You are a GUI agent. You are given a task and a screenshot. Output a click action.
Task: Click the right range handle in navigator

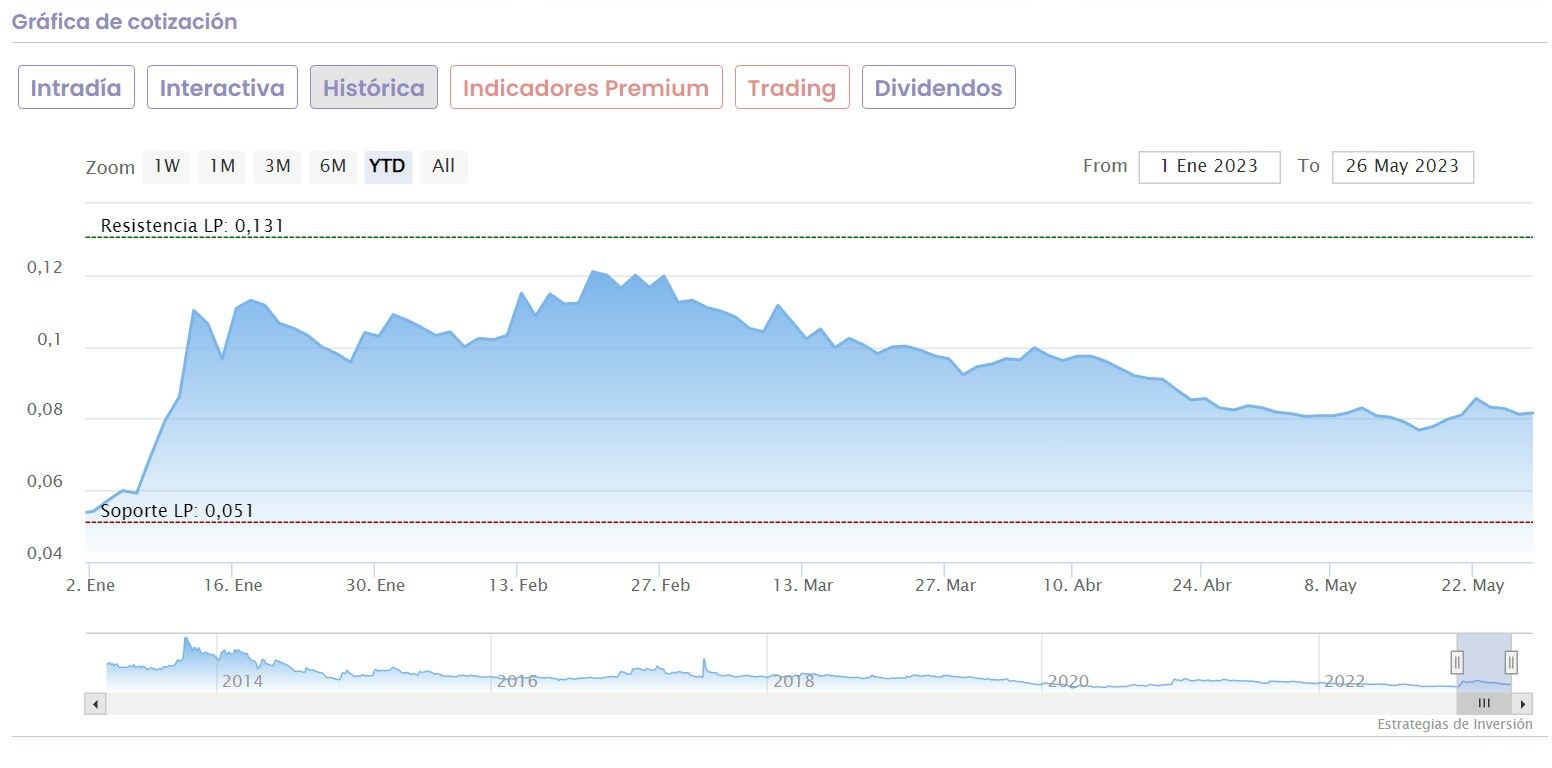click(1511, 662)
